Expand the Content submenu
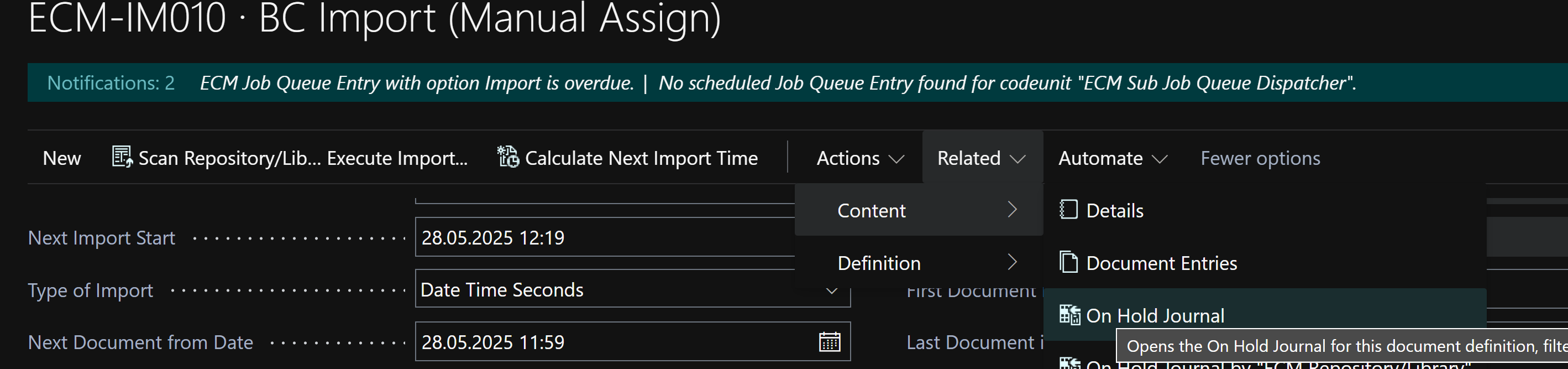The width and height of the screenshot is (1568, 369). [x=918, y=210]
